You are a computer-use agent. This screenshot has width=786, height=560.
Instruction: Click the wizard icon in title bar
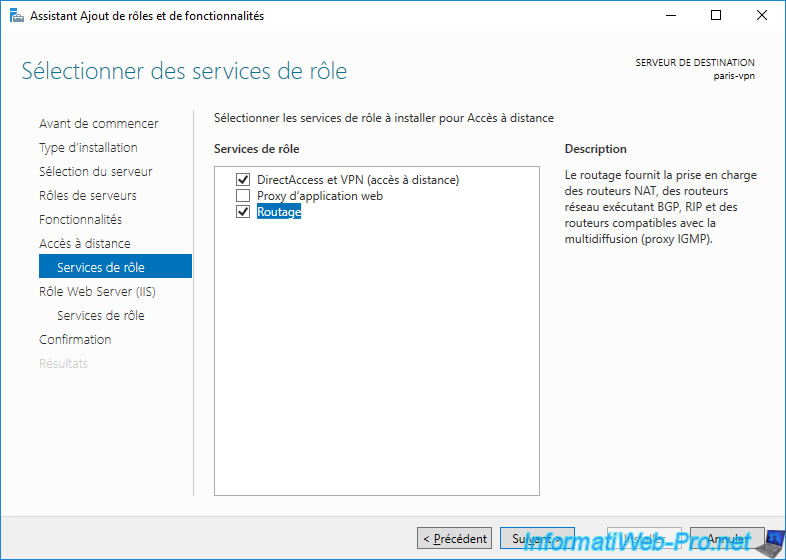(x=14, y=16)
